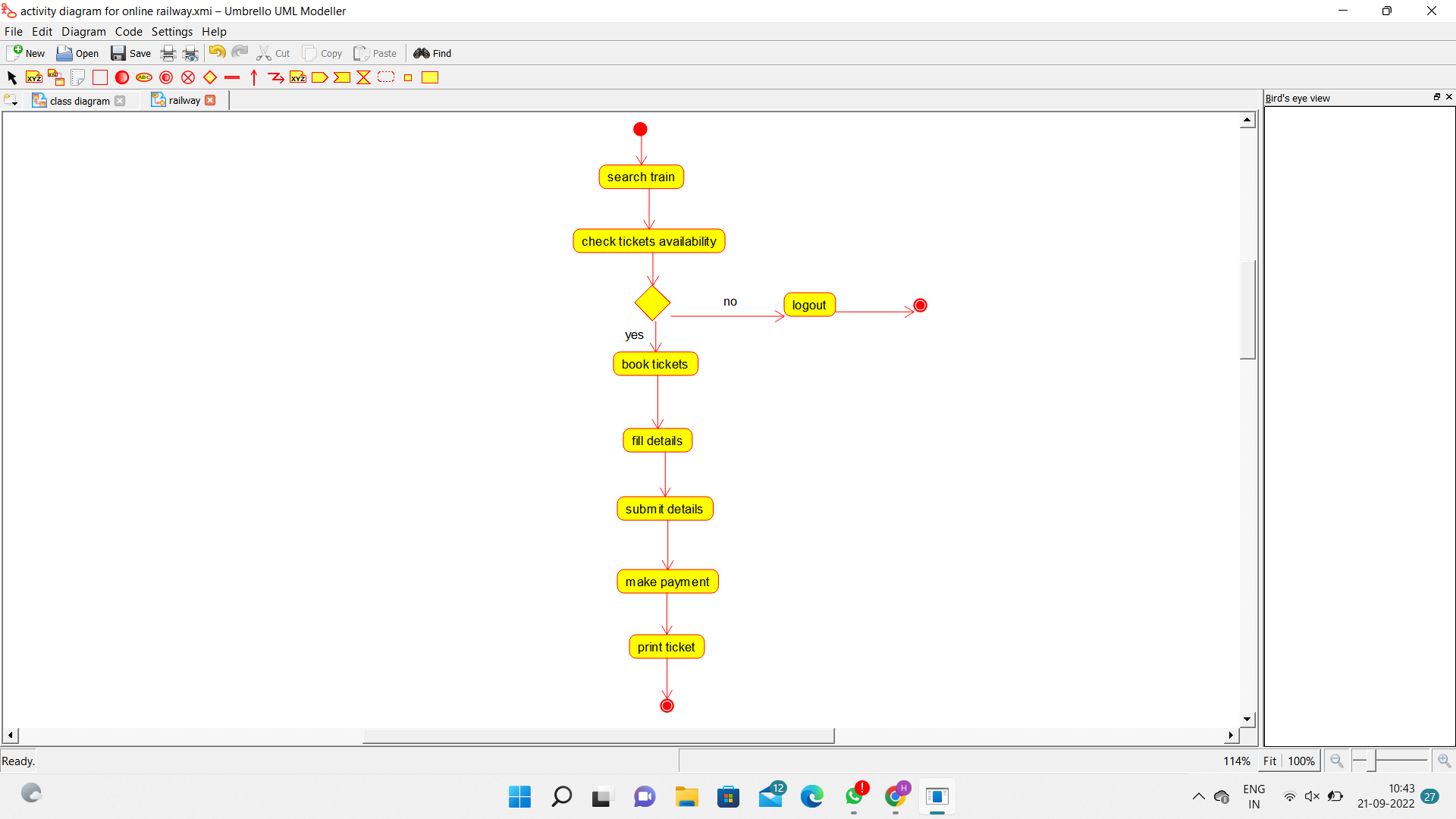Open the new diagram tab dropdown
The height and width of the screenshot is (819, 1456).
tap(11, 100)
